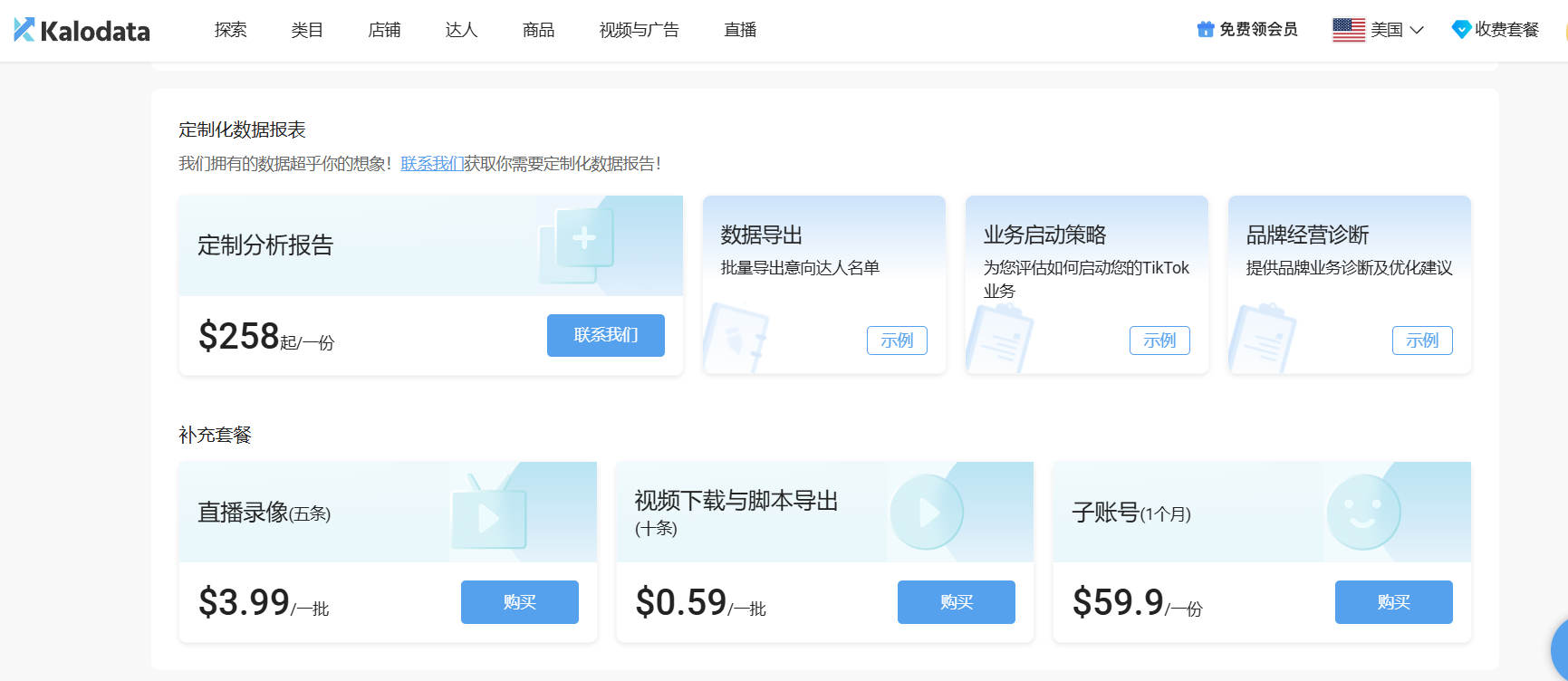This screenshot has height=681, width=1568.
Task: Click the 品牌经营诊断 card title
Action: tap(1308, 235)
